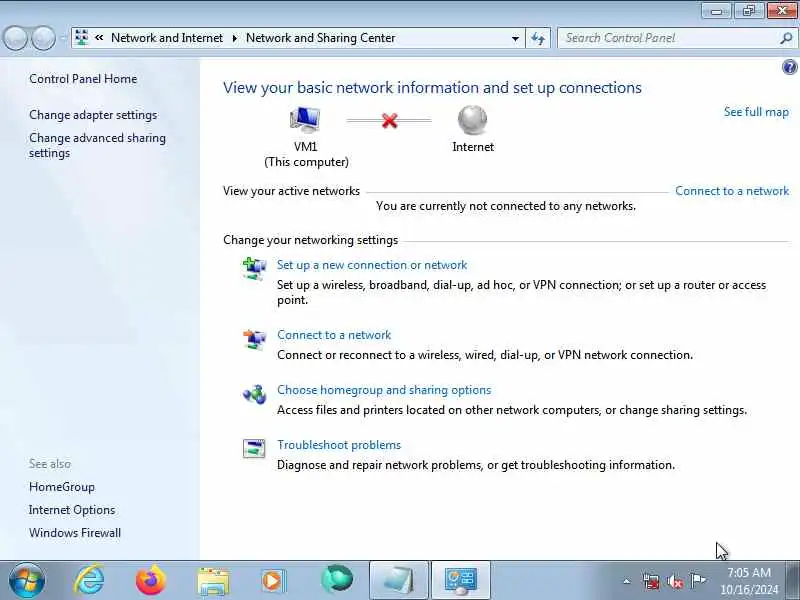Open the address bar history dropdown
The width and height of the screenshot is (800, 600).
click(x=515, y=38)
